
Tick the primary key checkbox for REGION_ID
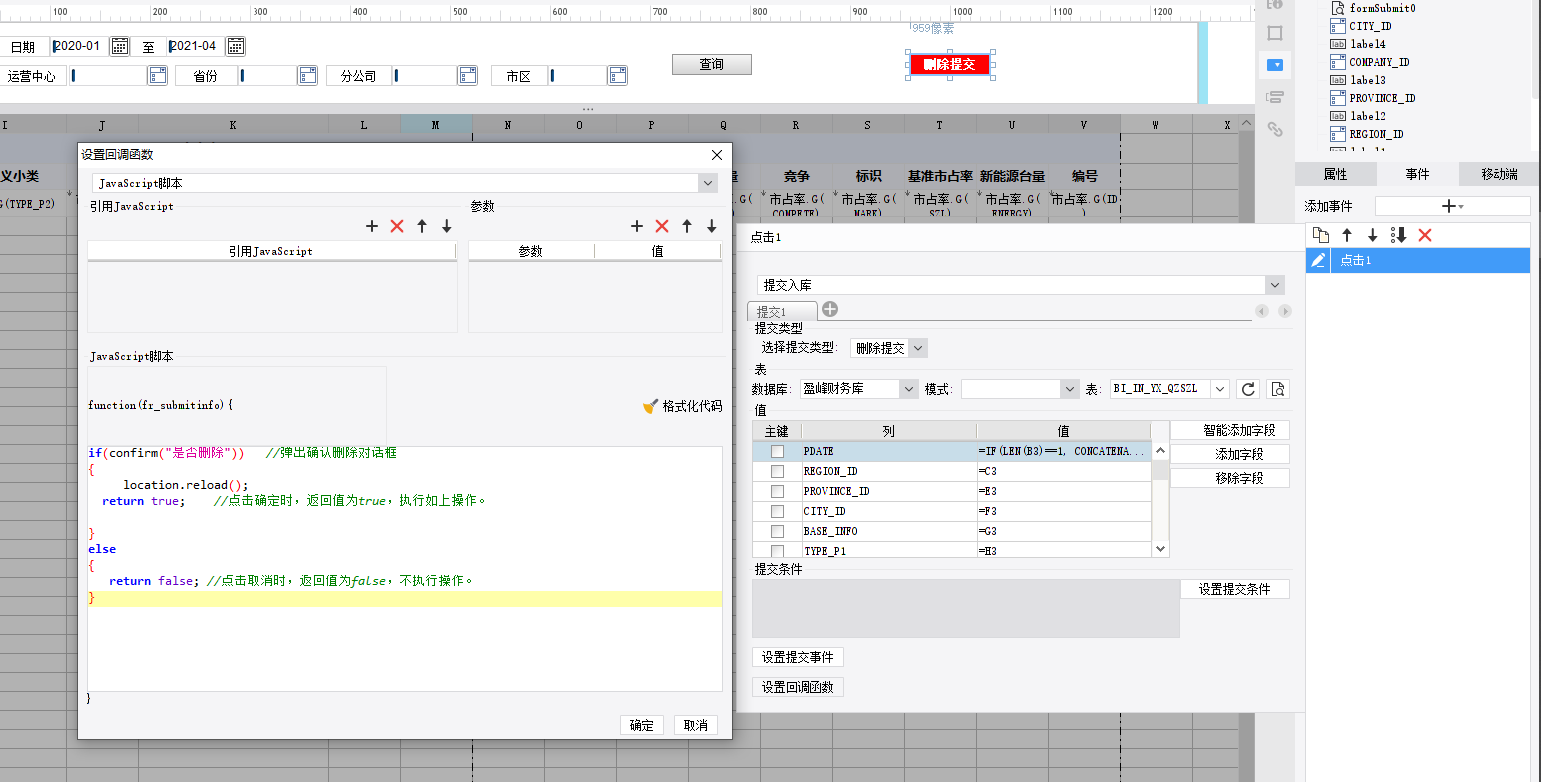777,472
